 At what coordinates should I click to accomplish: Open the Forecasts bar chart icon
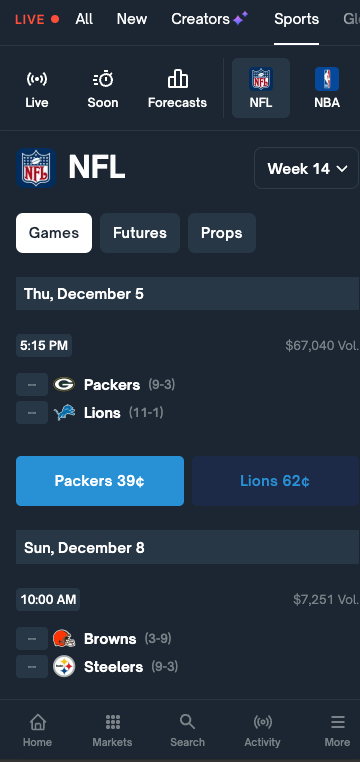[177, 79]
